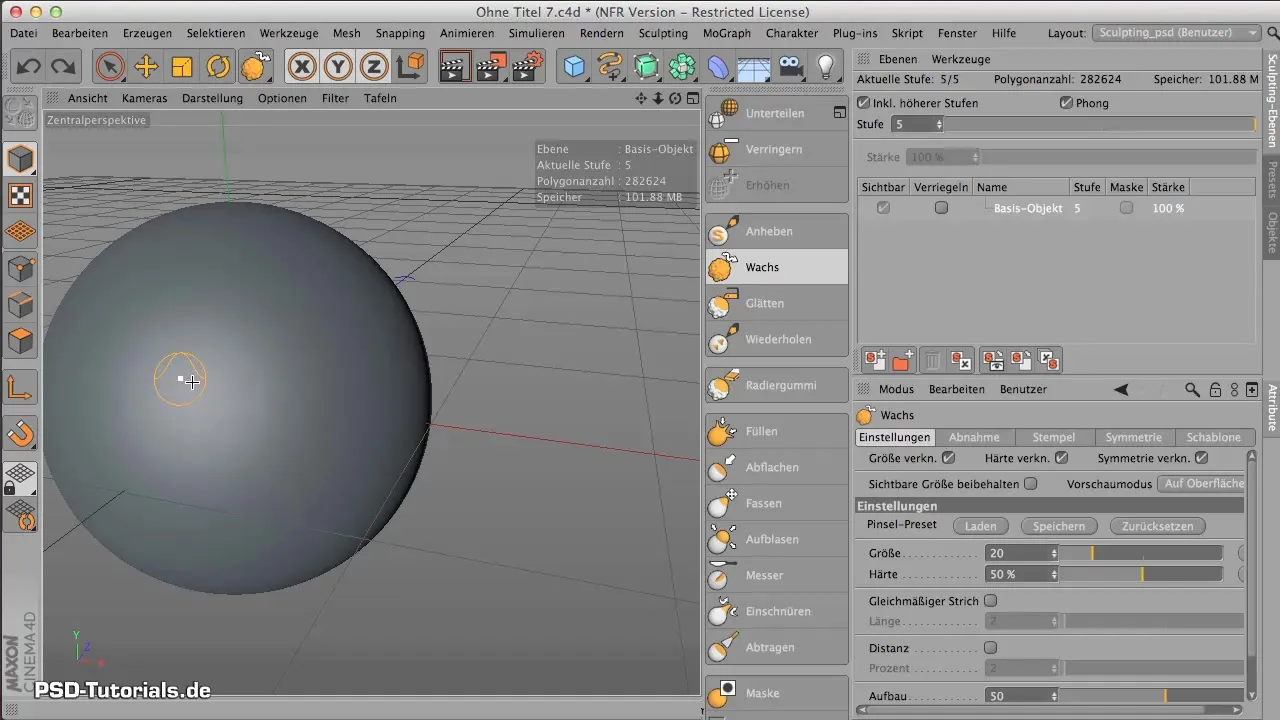Open the Sculpting menu
Viewport: 1280px width, 720px height.
point(663,33)
